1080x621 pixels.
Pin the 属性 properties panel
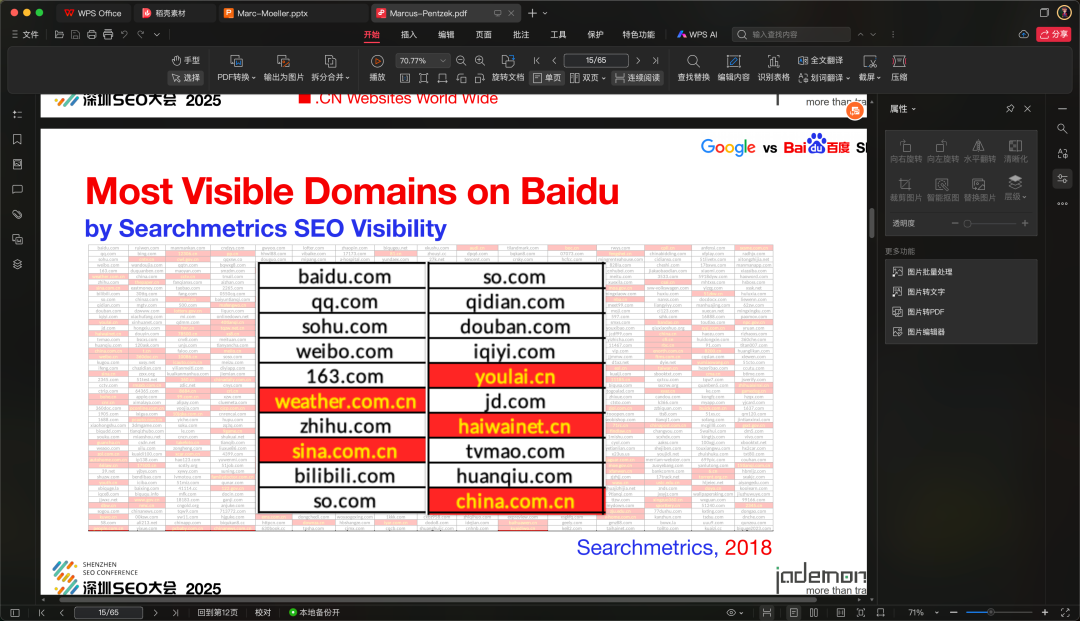[x=1010, y=109]
